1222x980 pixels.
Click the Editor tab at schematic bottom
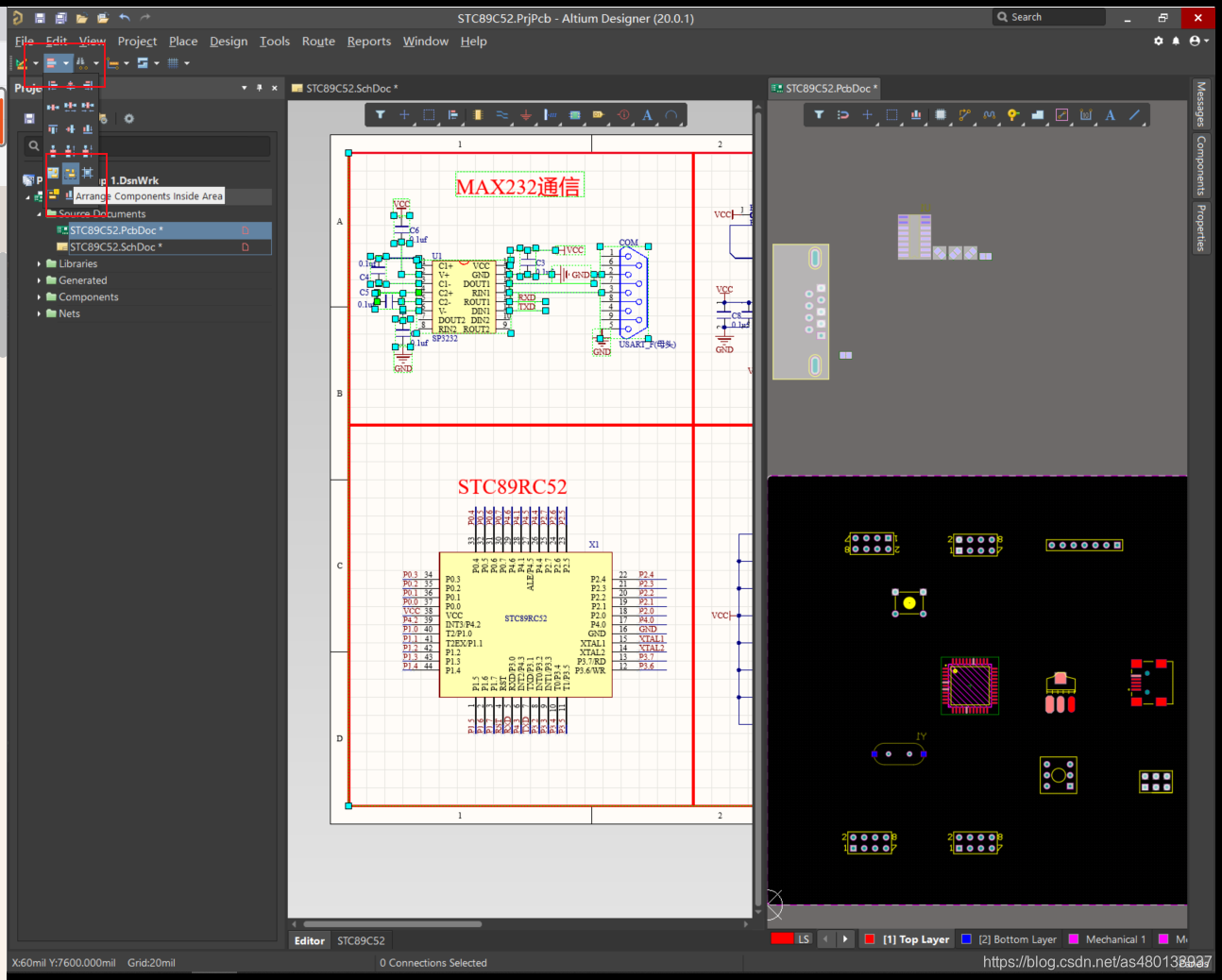(x=309, y=941)
